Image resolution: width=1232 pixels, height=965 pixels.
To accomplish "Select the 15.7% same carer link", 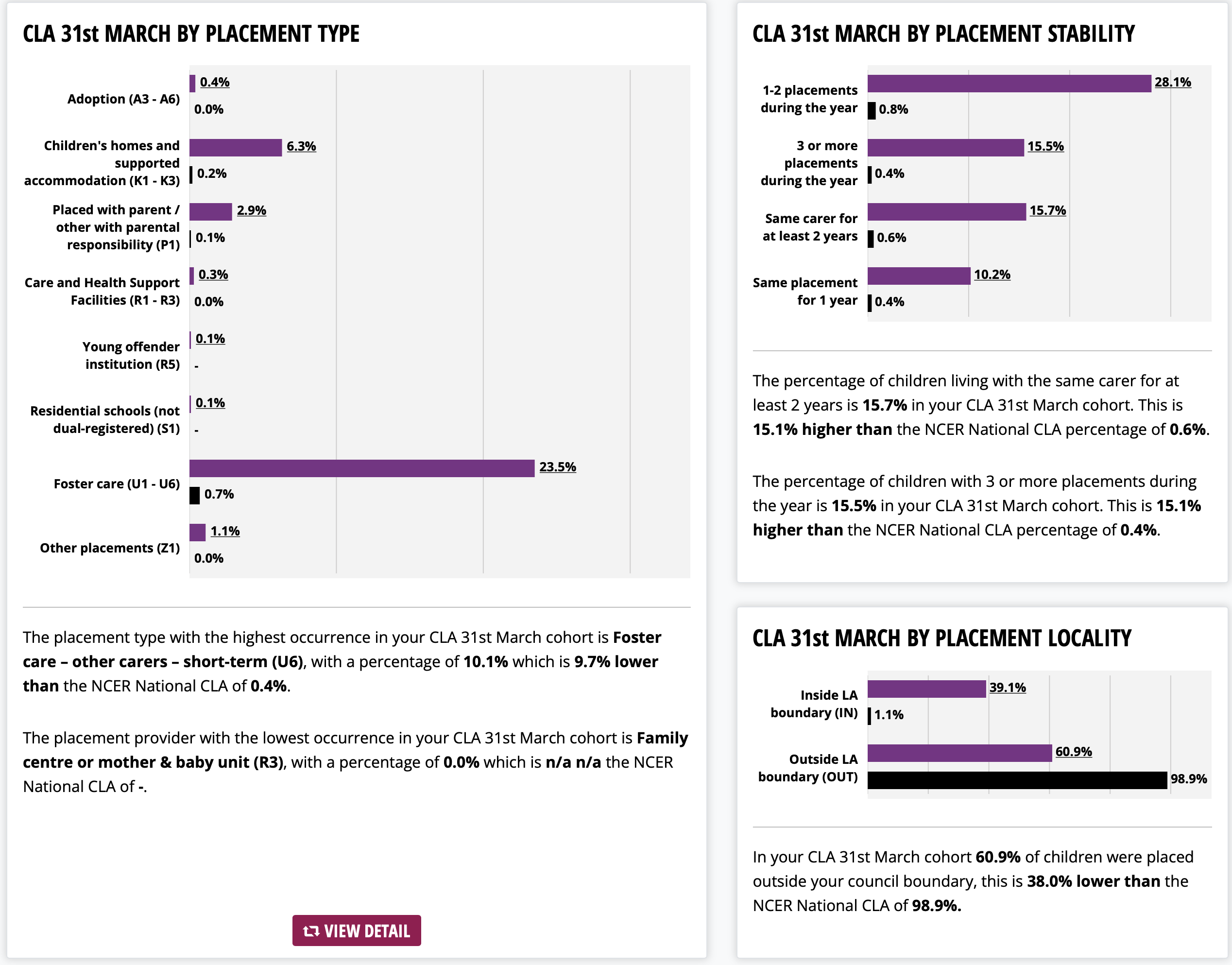I will [x=1047, y=210].
